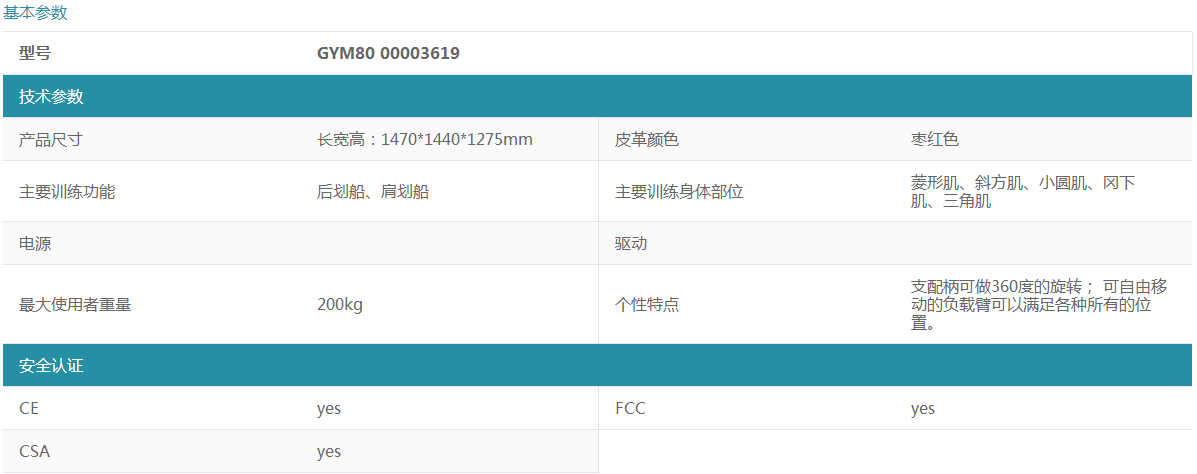Screen dimensions: 1197x474
Task: Click the 主要训练功能 label
Action: (67, 191)
